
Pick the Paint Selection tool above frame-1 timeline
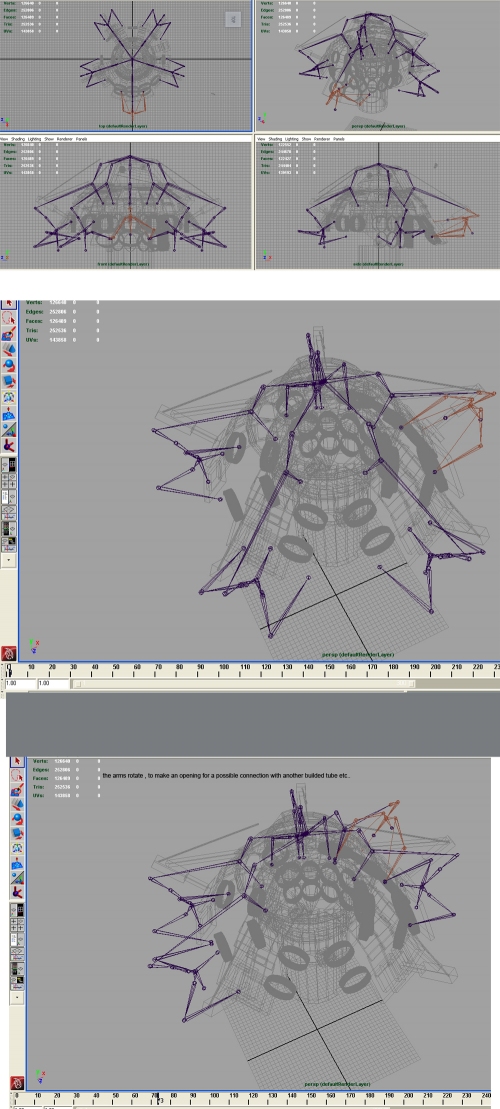pos(8,334)
